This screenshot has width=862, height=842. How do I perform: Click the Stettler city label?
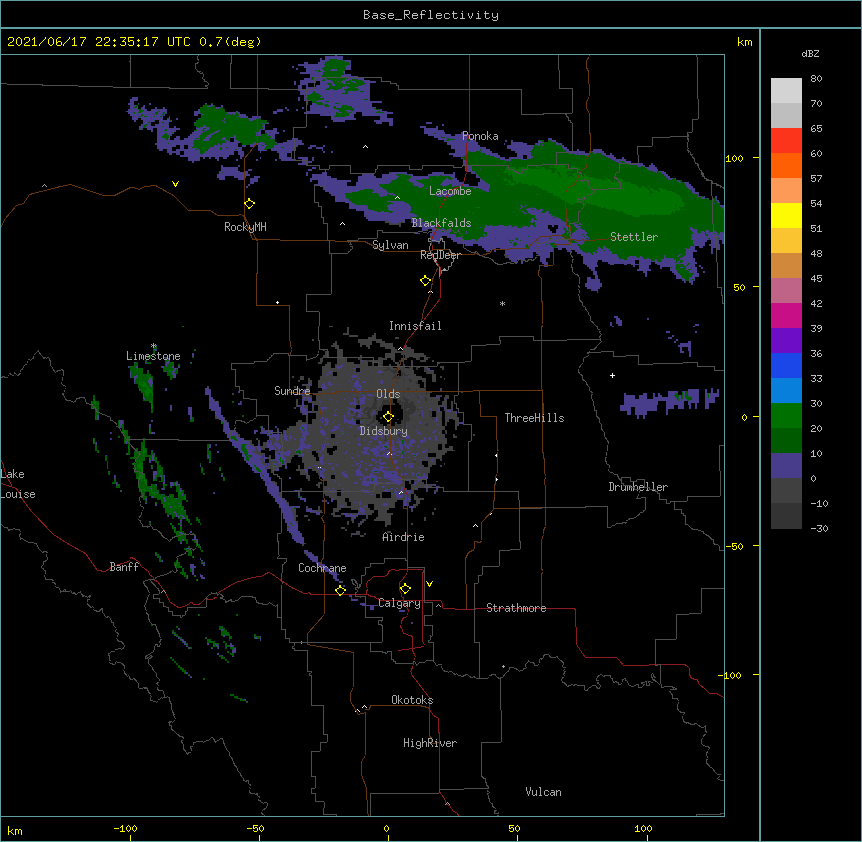tap(634, 237)
